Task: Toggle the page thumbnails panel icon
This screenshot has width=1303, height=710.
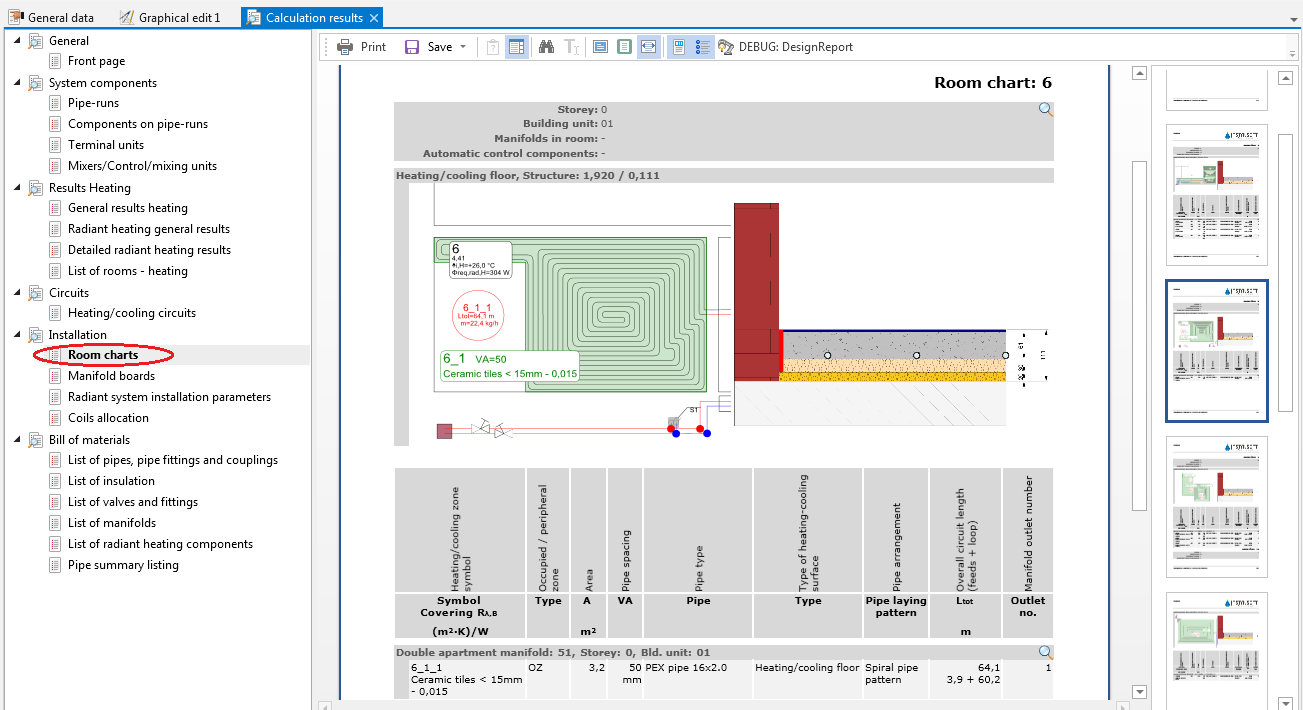Action: [x=678, y=47]
